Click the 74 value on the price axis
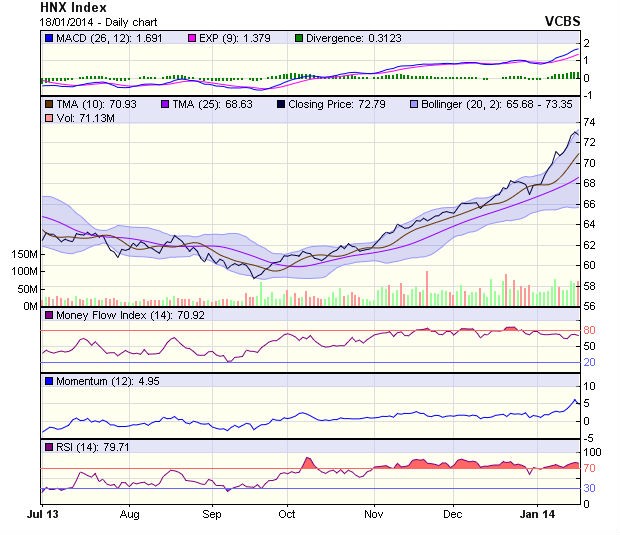This screenshot has height=535, width=620. [590, 121]
